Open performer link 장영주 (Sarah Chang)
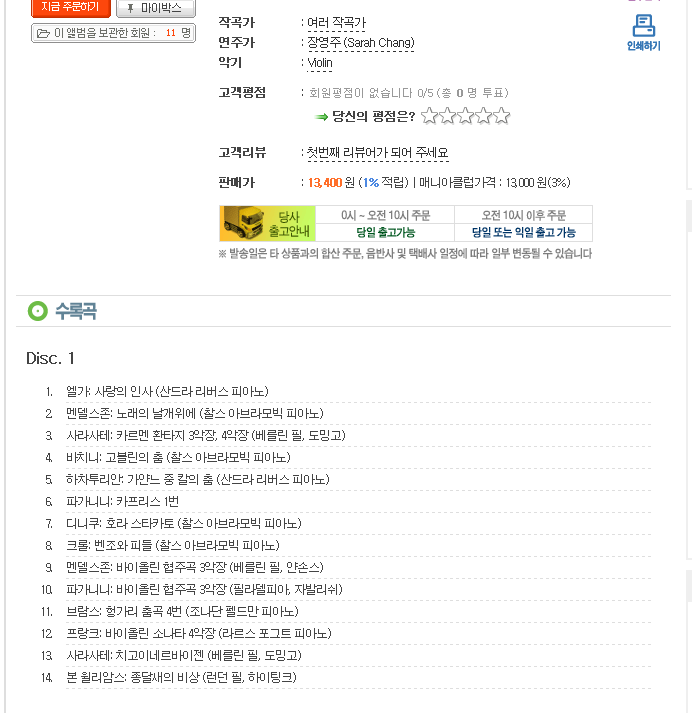Screen dimensions: 692x713 360,42
